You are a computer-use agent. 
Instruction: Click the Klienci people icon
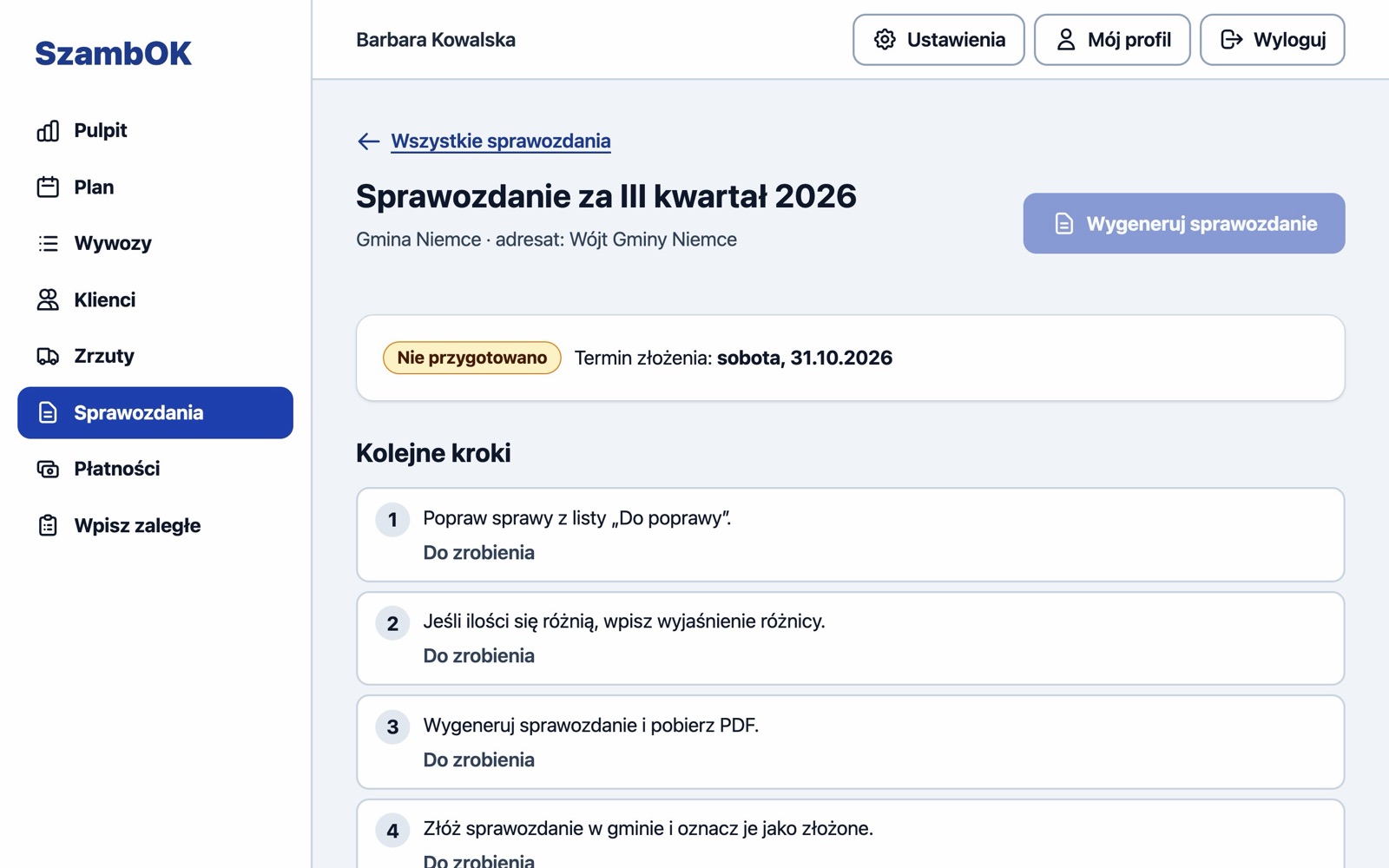click(x=48, y=300)
